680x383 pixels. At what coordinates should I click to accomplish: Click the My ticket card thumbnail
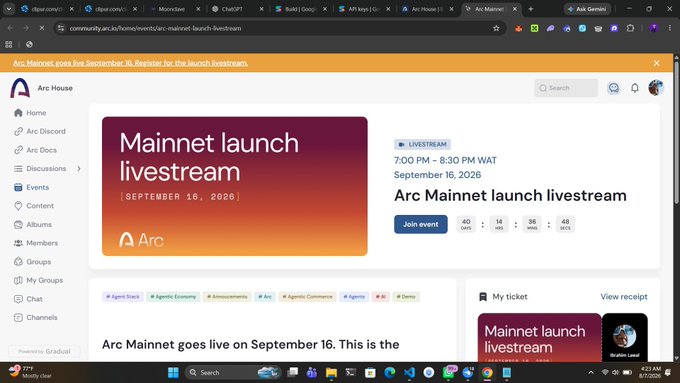pyautogui.click(x=539, y=337)
